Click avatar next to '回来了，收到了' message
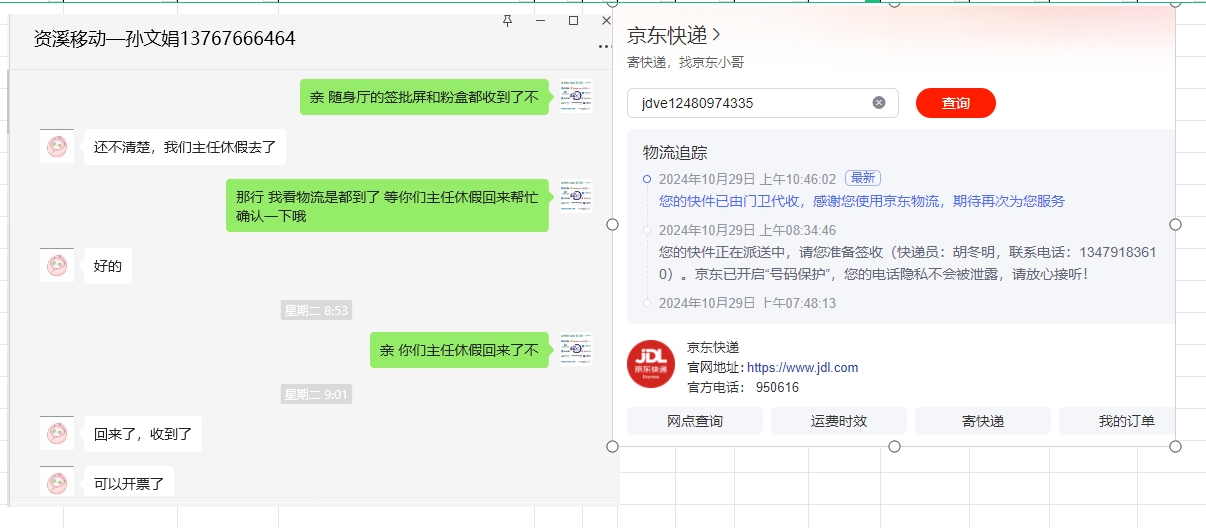The width and height of the screenshot is (1206, 528). pos(57,433)
